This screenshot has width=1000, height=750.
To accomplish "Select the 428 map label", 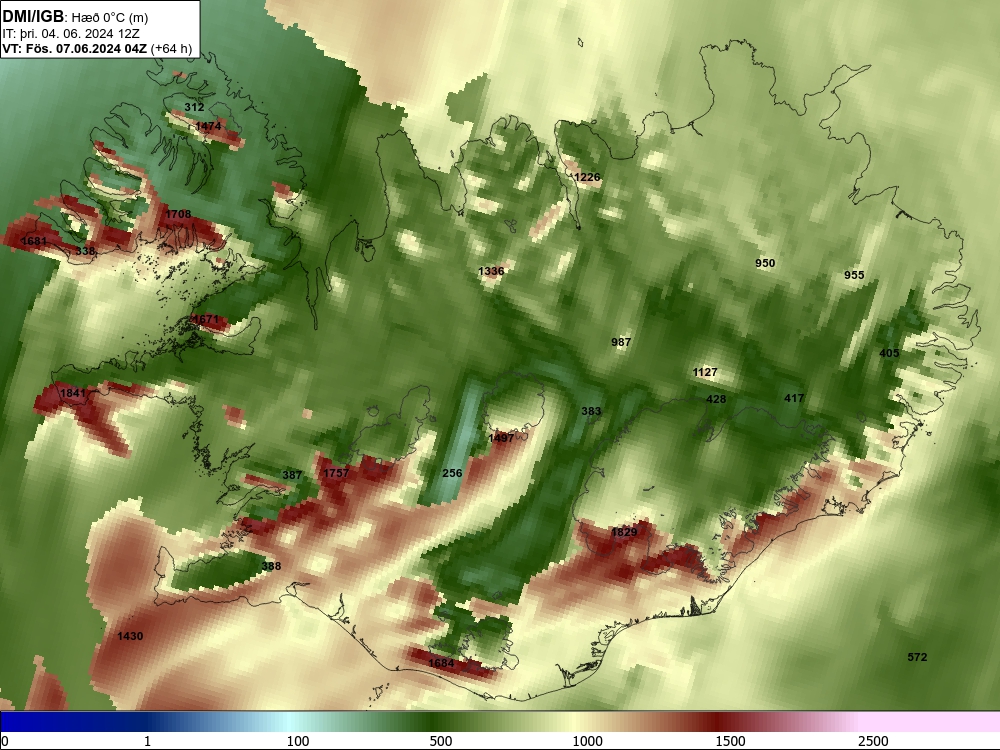I will pyautogui.click(x=716, y=399).
